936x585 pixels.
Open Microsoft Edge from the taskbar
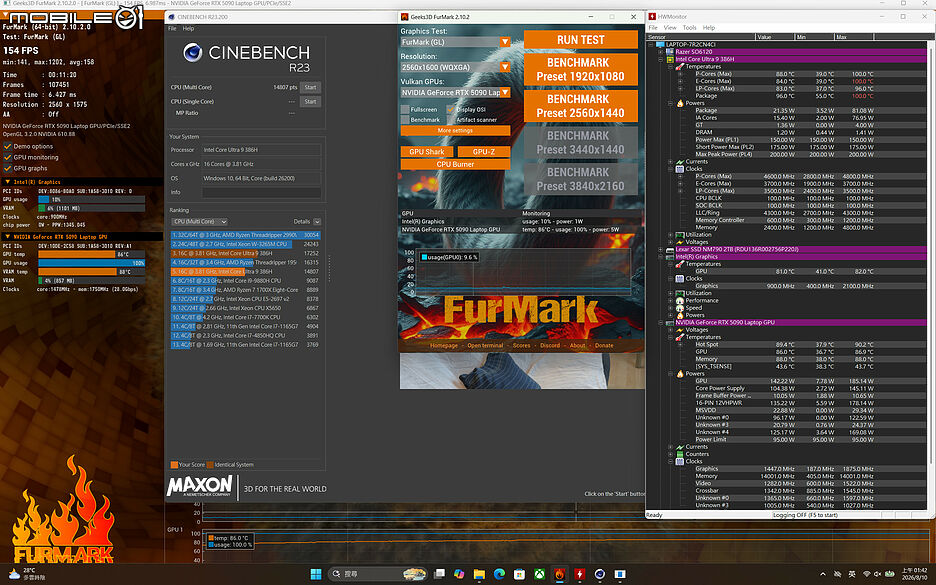pos(499,574)
